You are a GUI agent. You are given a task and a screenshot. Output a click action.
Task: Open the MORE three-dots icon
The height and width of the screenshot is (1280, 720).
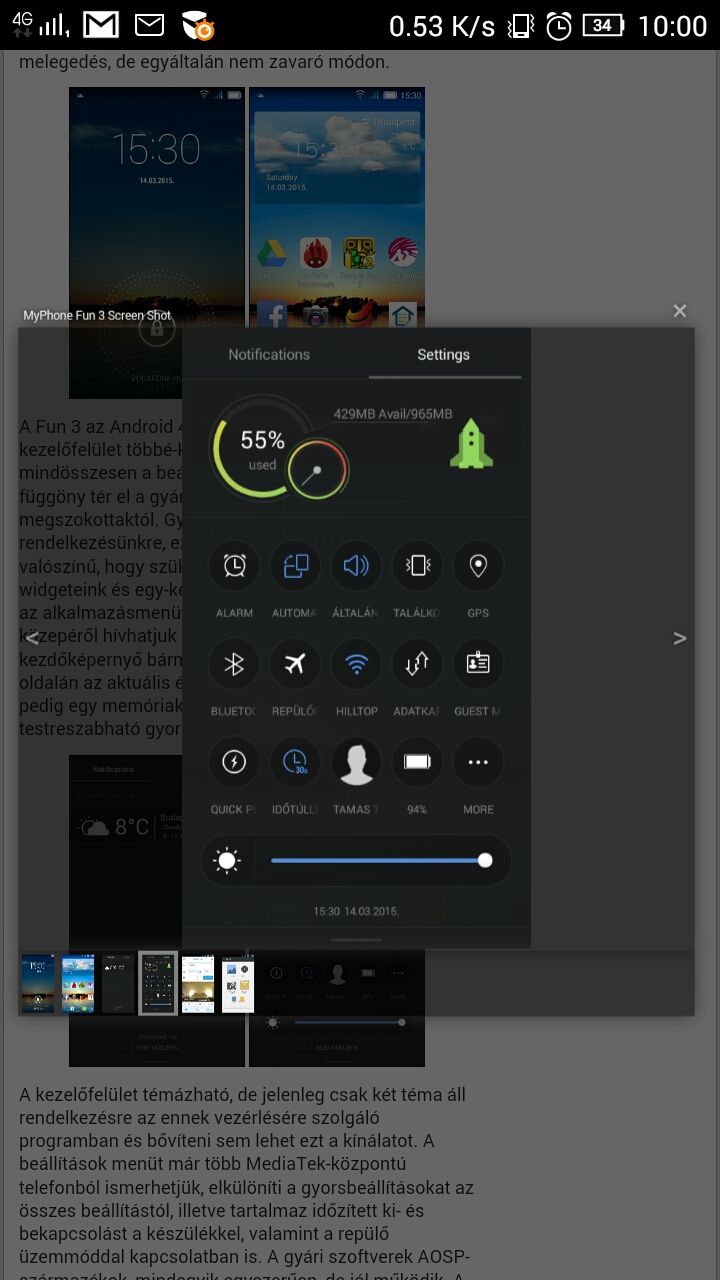[x=478, y=762]
